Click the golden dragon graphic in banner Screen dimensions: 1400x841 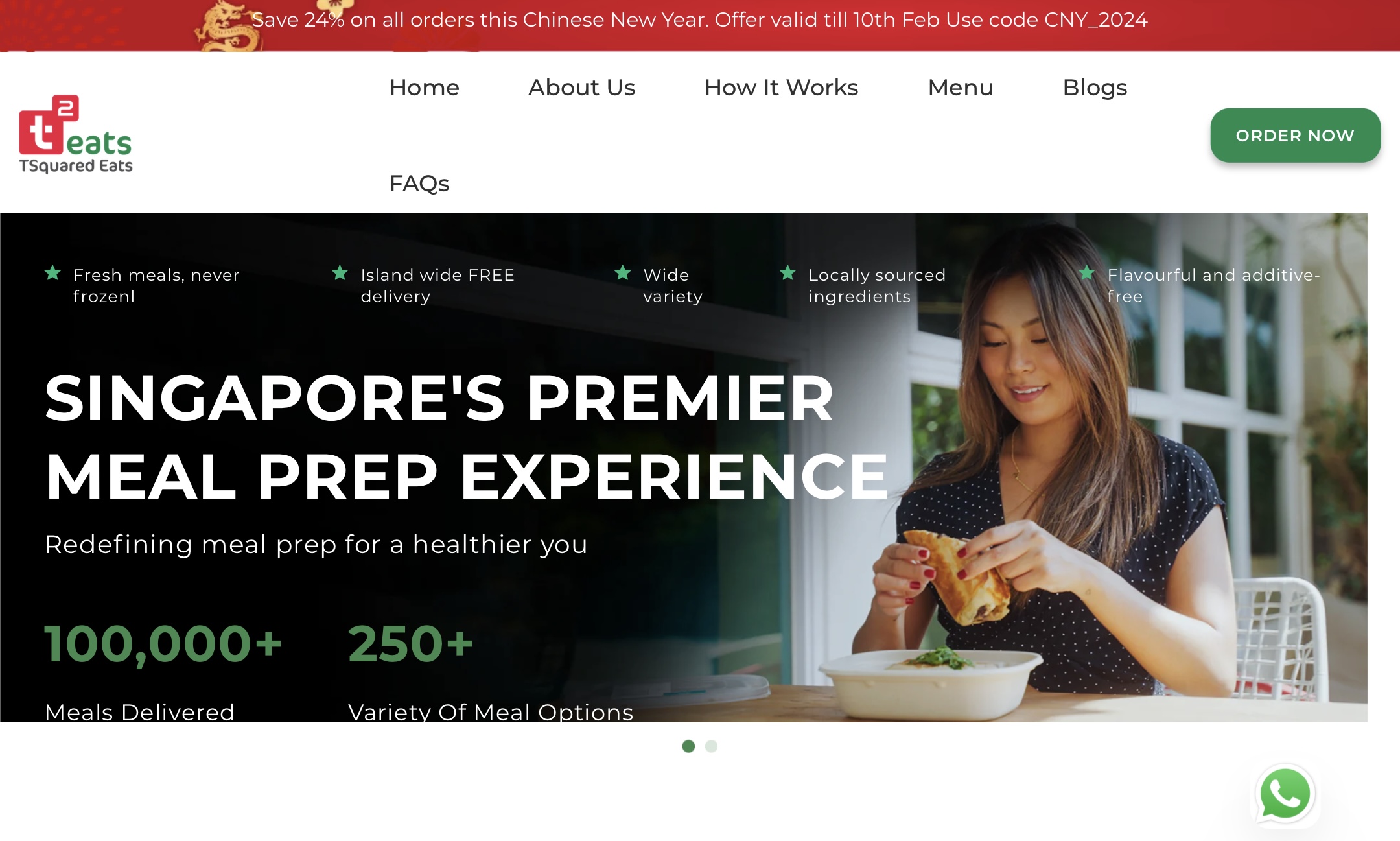227,27
